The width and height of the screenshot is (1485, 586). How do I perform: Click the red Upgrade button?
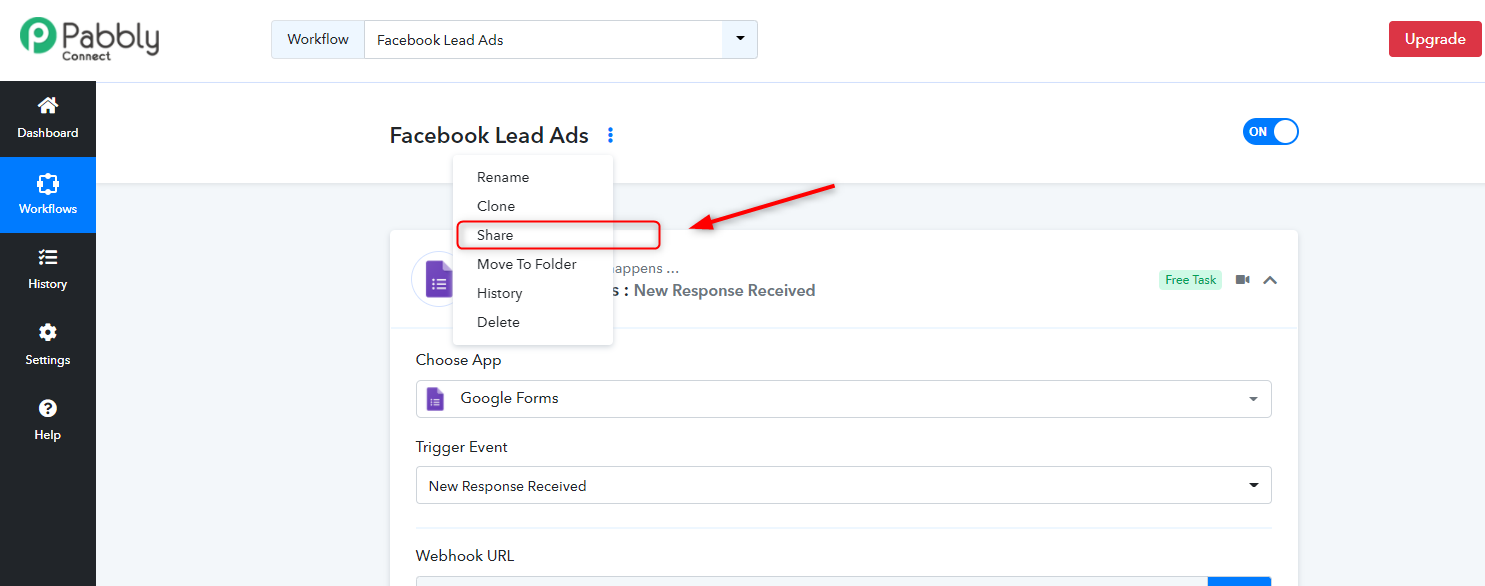point(1435,39)
